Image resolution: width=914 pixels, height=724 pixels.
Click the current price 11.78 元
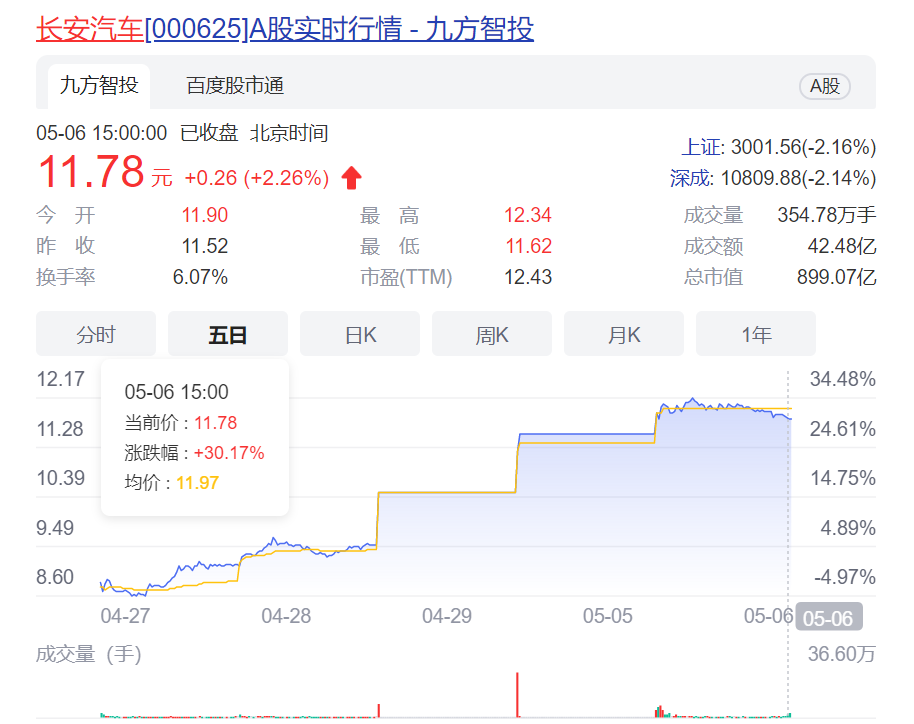[x=105, y=172]
